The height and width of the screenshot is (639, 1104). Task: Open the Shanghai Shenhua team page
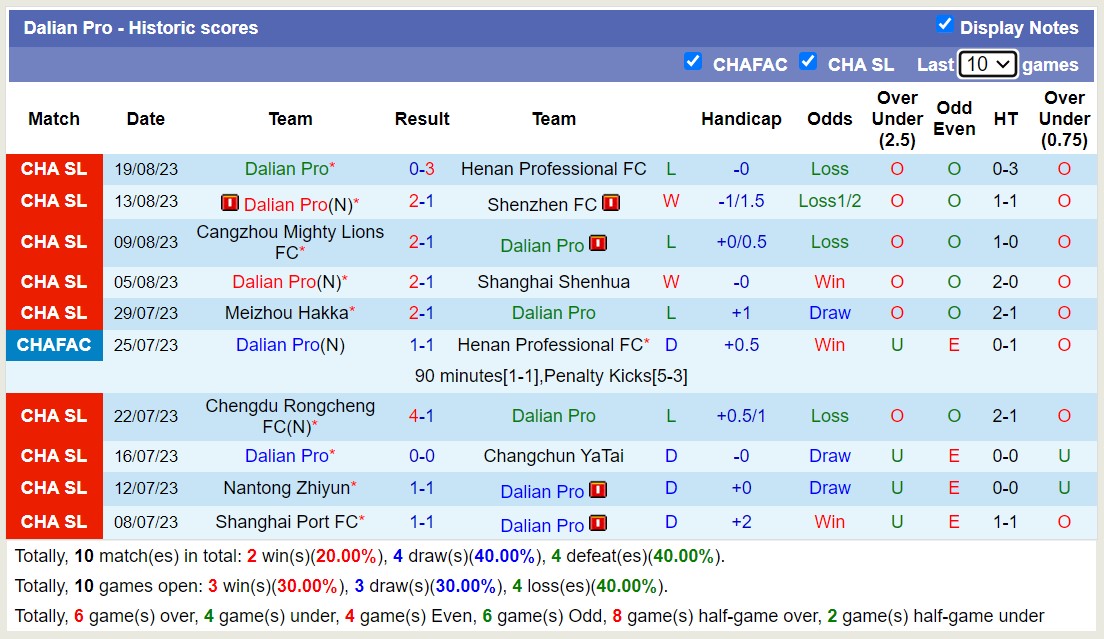click(x=553, y=281)
